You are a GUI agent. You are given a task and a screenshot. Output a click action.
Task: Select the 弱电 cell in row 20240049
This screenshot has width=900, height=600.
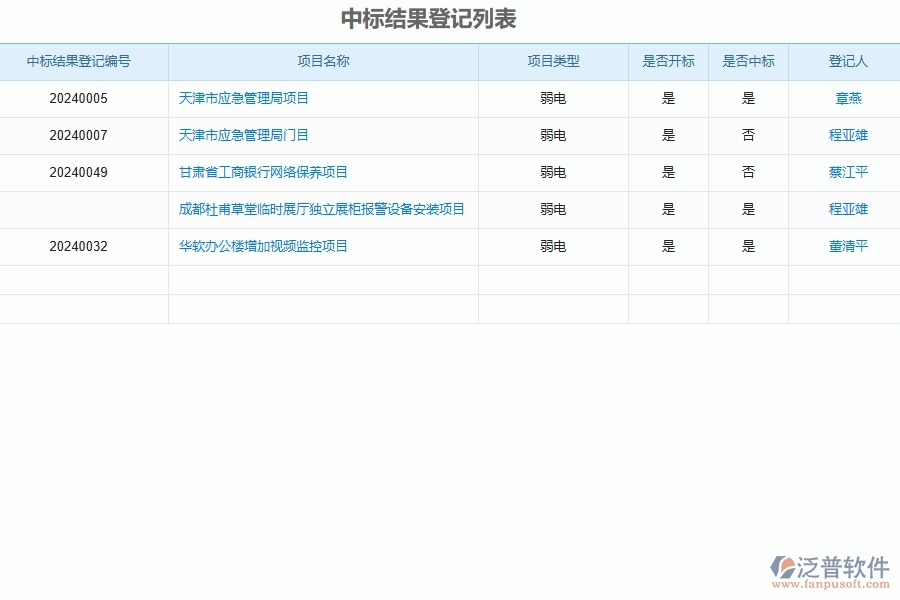(x=553, y=172)
